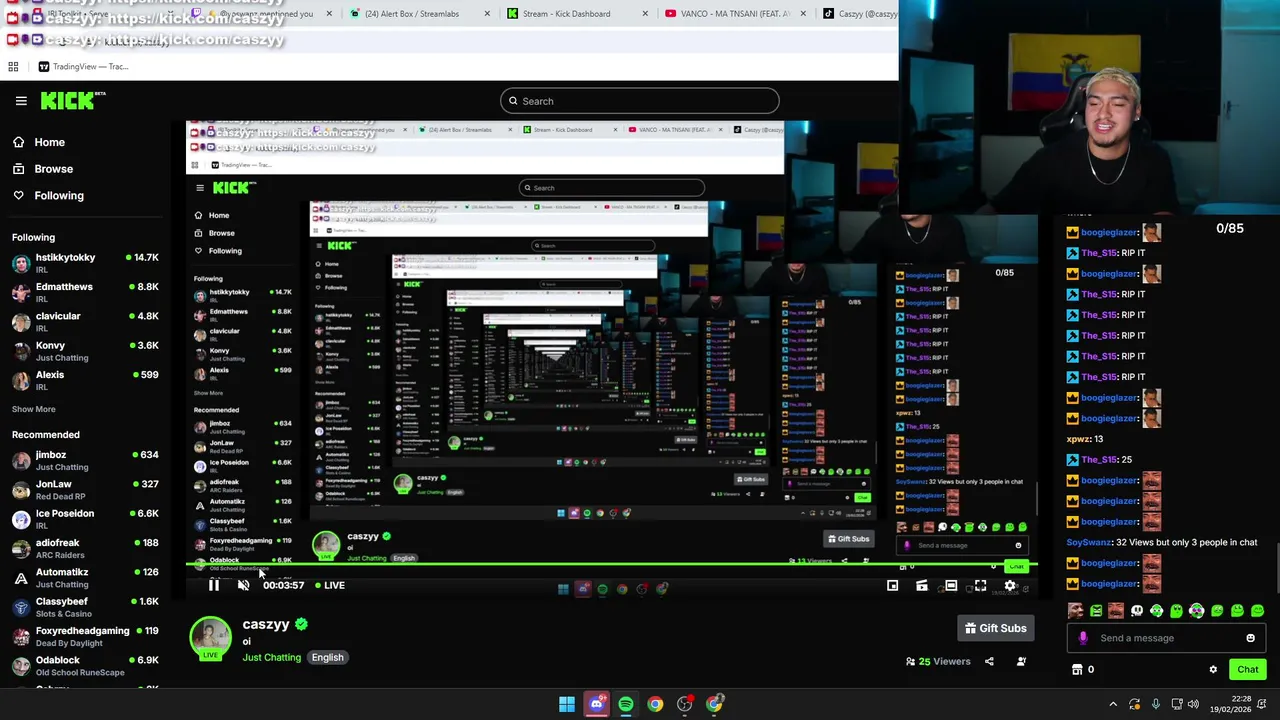Open Konvy's Just Chatting stream

pyautogui.click(x=85, y=351)
